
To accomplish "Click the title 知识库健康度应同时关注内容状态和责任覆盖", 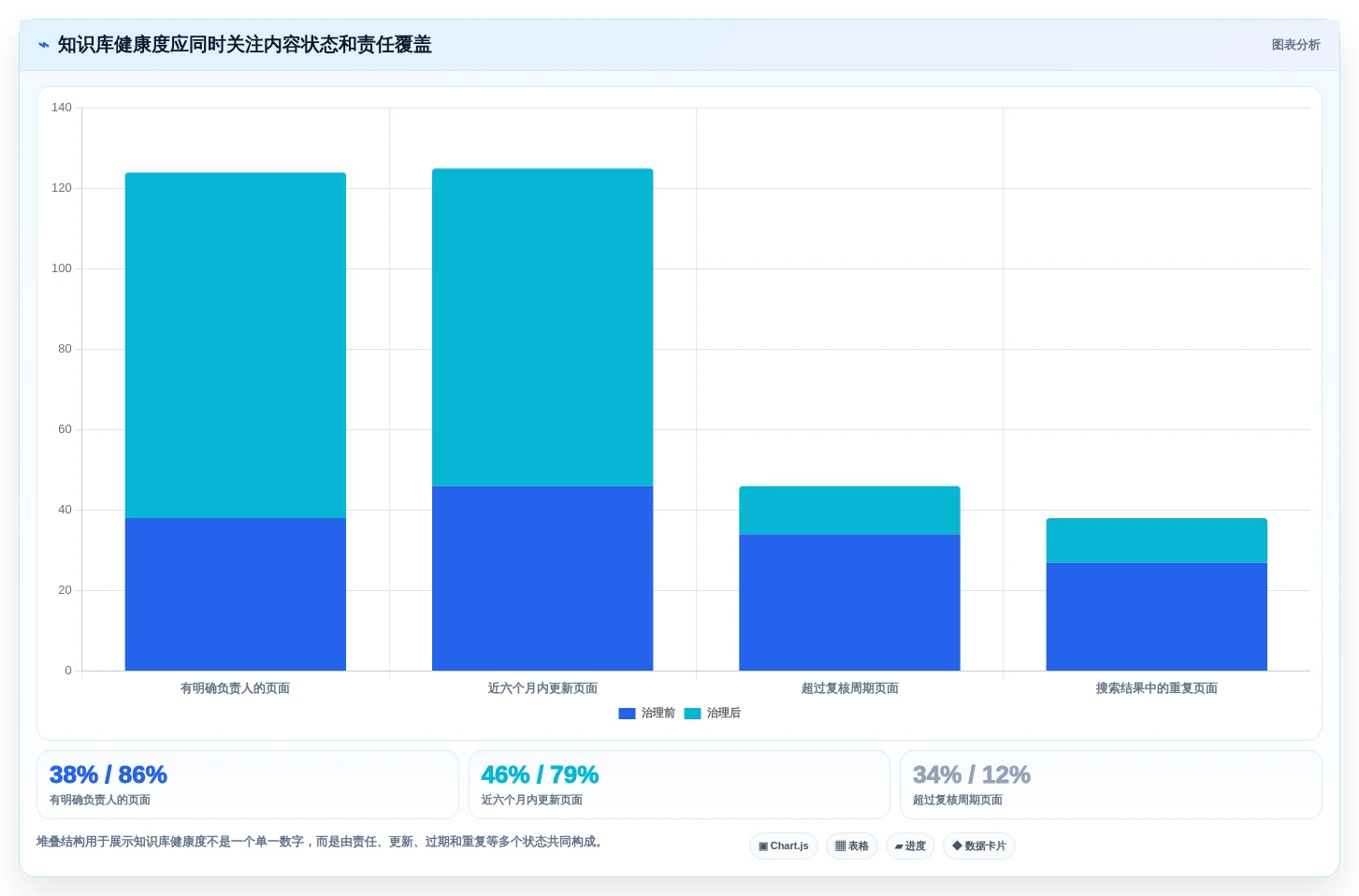I will pos(244,45).
